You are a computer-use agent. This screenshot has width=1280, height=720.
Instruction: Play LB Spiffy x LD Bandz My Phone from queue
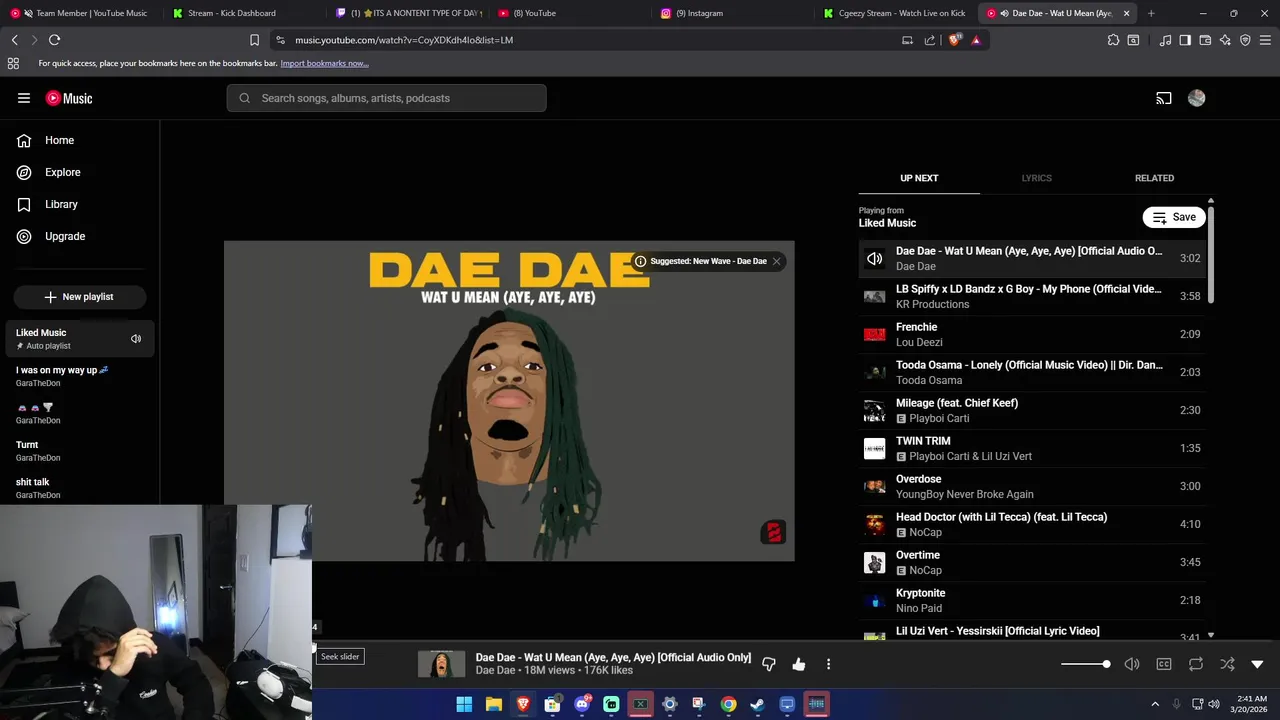coord(1032,296)
